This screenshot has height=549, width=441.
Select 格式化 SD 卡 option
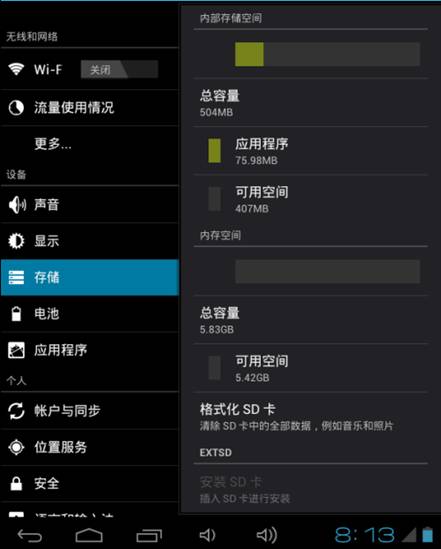pos(311,416)
